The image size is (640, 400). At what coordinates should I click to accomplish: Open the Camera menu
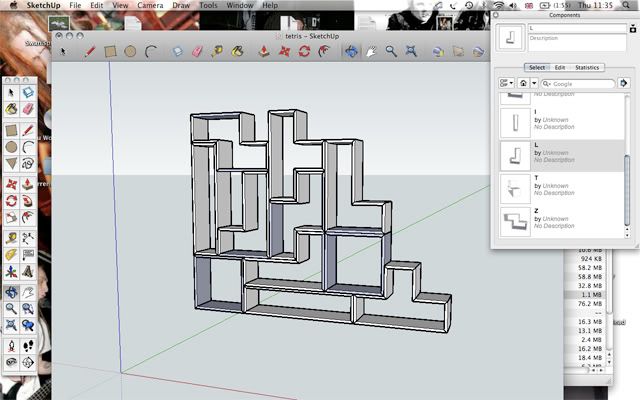150,5
